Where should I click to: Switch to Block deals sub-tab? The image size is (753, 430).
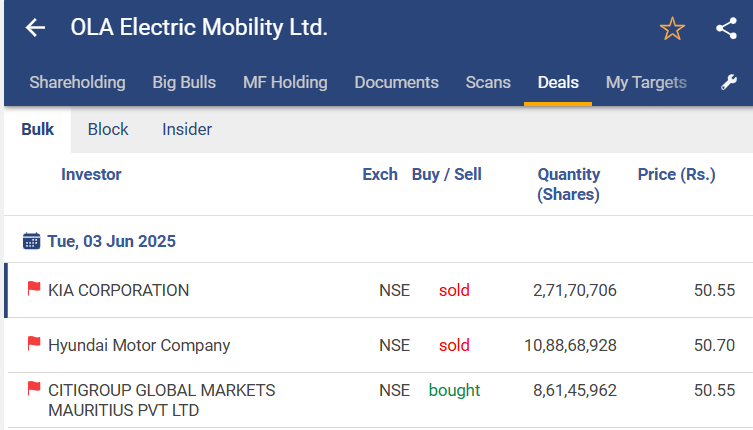(108, 129)
